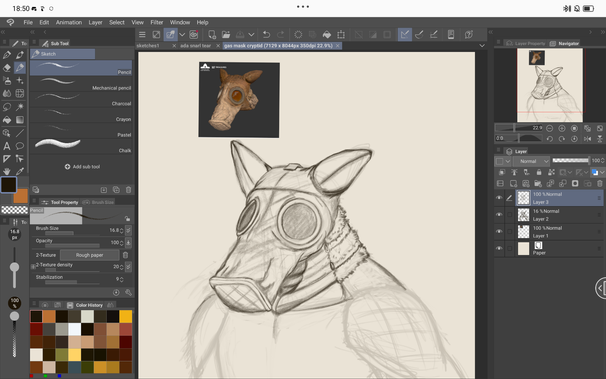Open Opacity dynamics button
606x379 pixels.
coord(128,242)
